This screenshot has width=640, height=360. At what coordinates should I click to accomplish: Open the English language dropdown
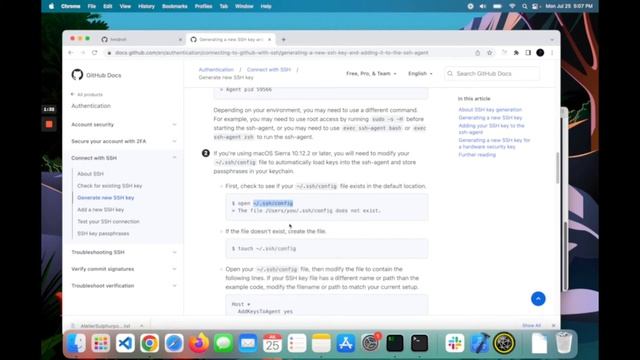click(x=420, y=73)
